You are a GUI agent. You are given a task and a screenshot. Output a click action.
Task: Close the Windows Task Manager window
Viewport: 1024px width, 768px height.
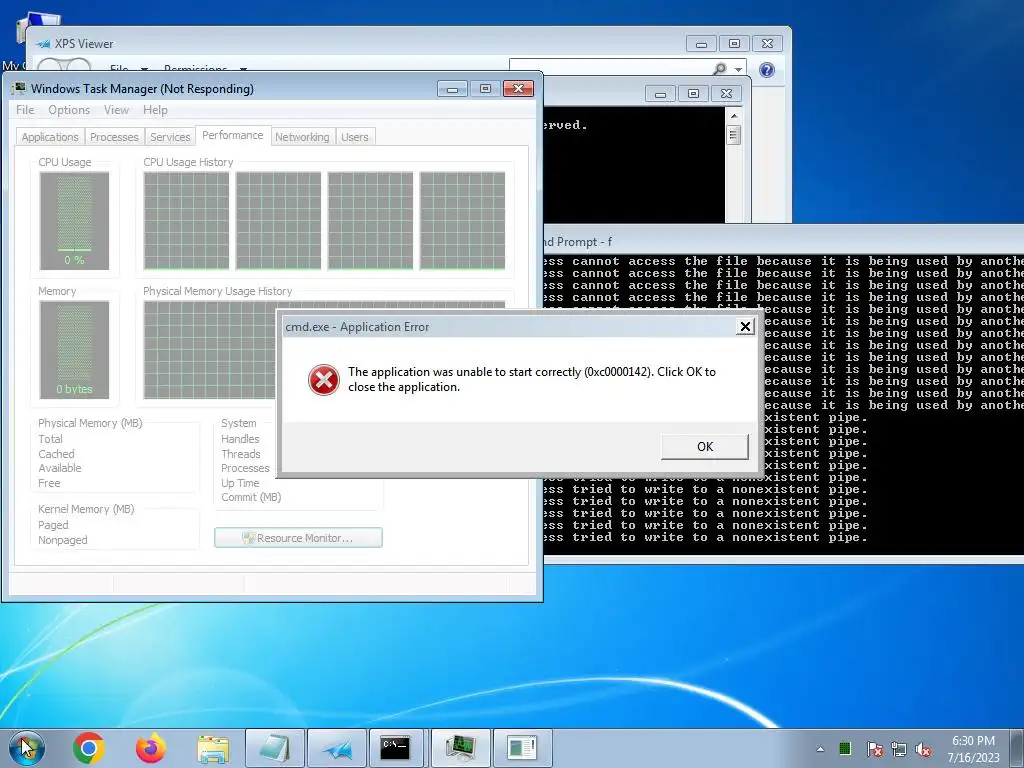tap(519, 88)
